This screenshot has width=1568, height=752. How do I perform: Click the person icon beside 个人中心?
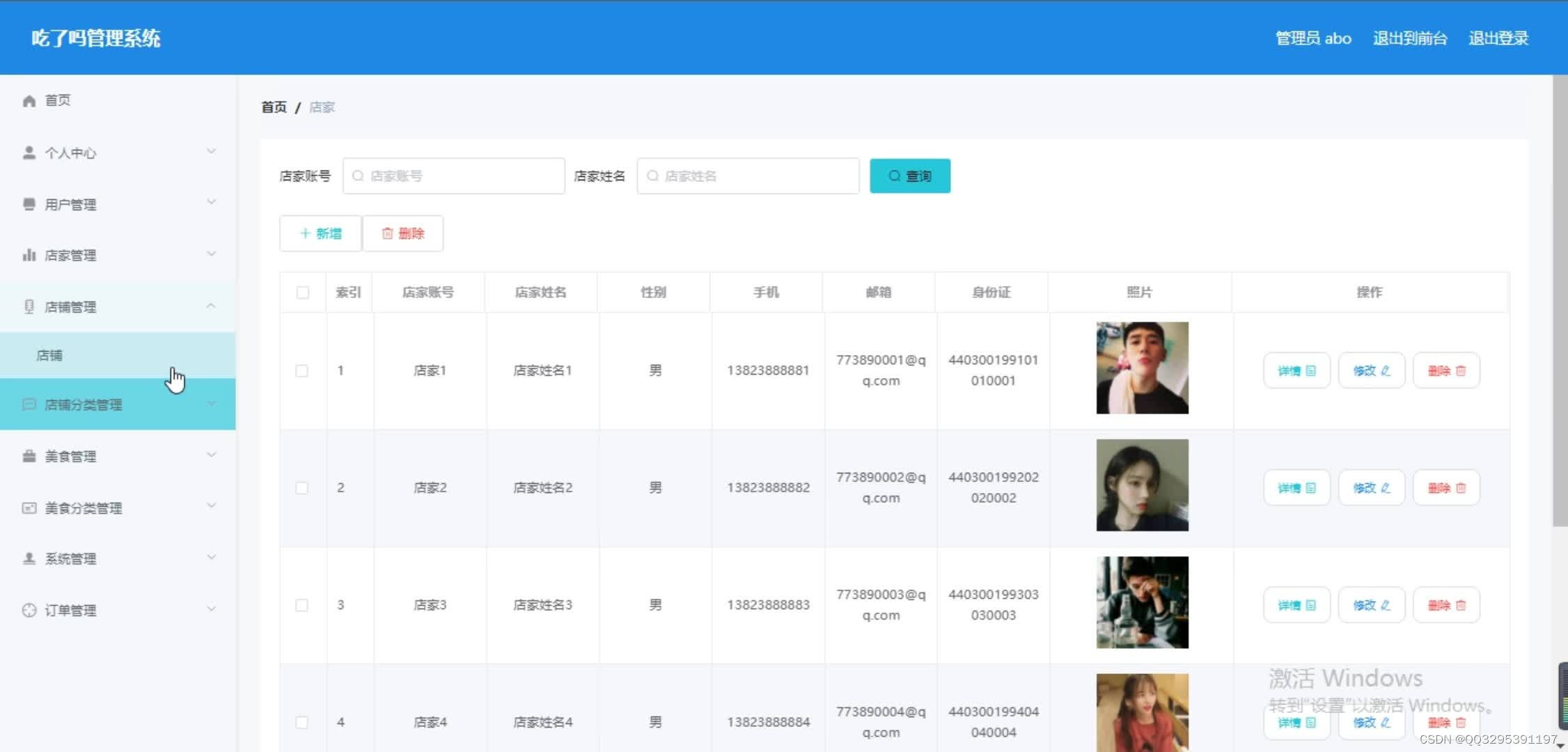point(29,152)
